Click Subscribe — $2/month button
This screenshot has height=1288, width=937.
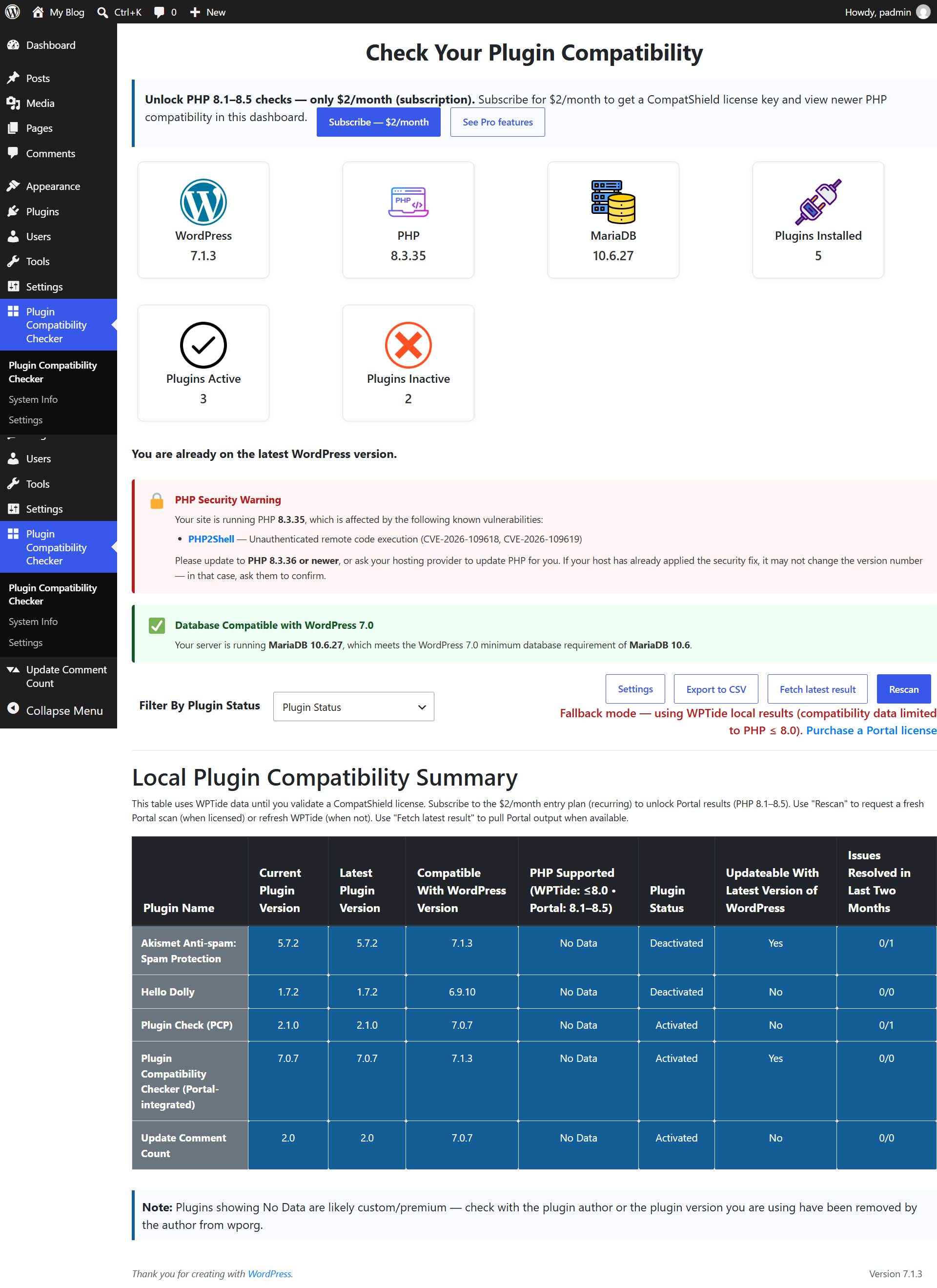point(379,122)
